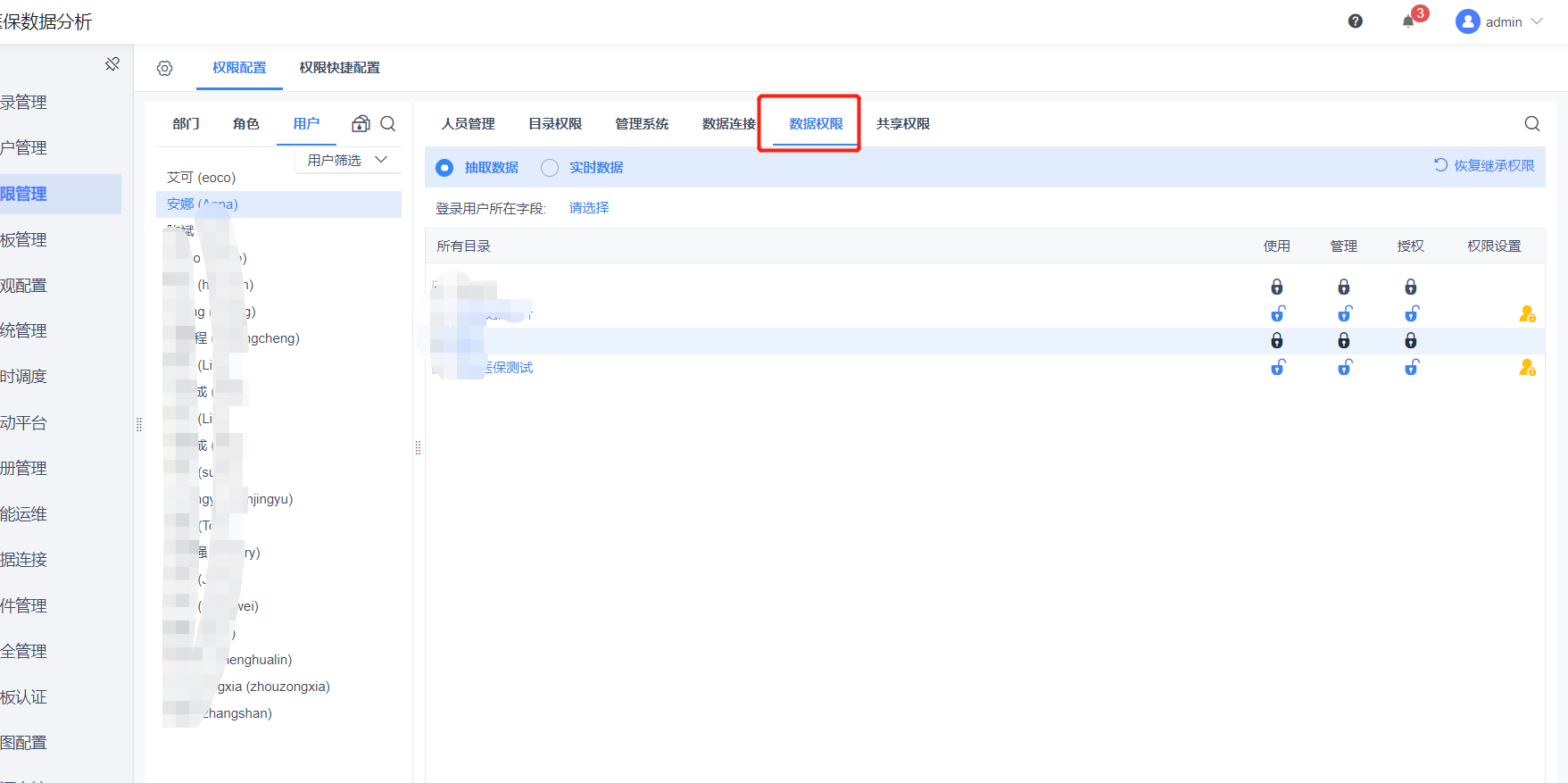Viewport: 1568px width, 783px height.
Task: Open the admin account dropdown
Action: click(x=1499, y=21)
